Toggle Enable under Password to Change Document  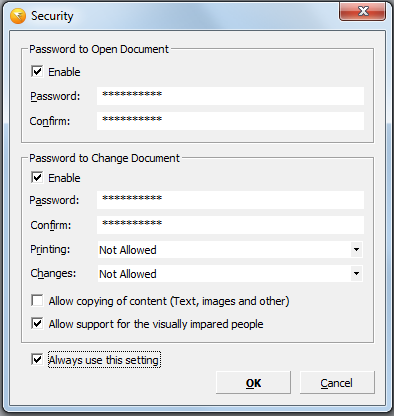pyautogui.click(x=37, y=177)
